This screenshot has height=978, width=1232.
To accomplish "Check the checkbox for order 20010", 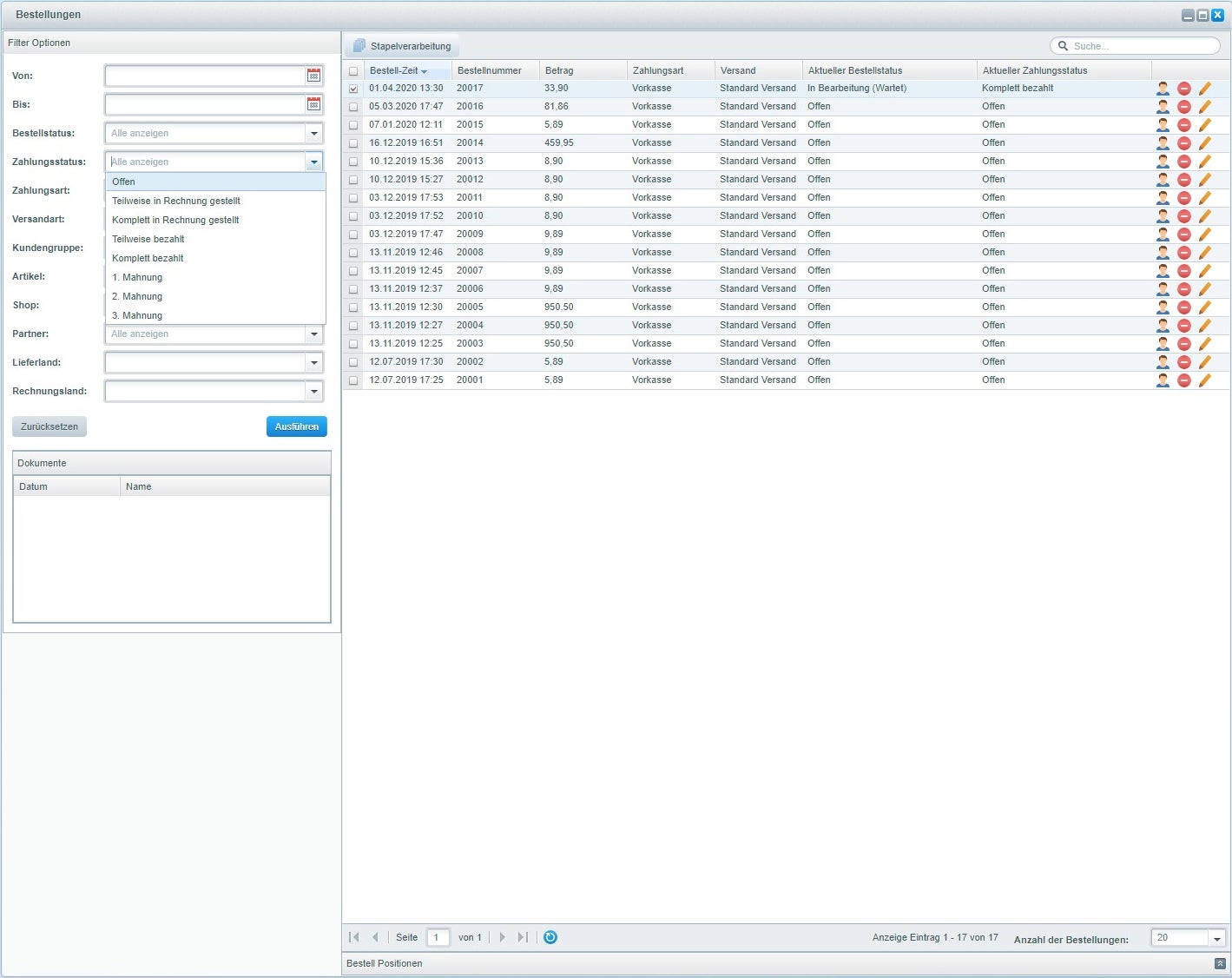I will [x=353, y=216].
